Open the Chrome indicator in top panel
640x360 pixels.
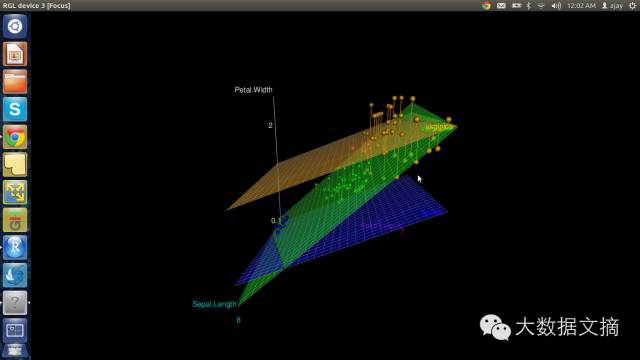coord(486,5)
